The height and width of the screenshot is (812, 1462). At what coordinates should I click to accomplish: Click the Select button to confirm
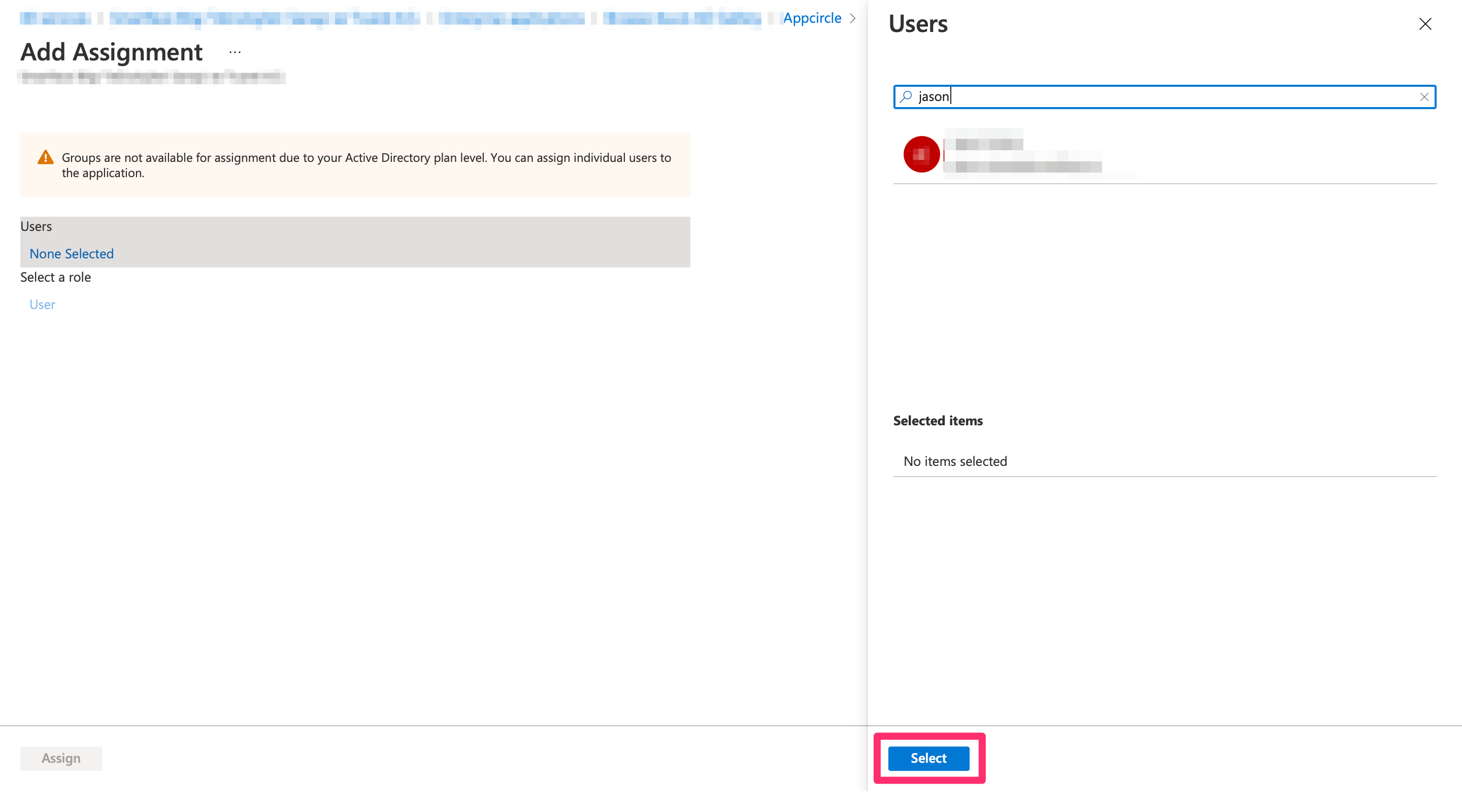click(x=928, y=758)
